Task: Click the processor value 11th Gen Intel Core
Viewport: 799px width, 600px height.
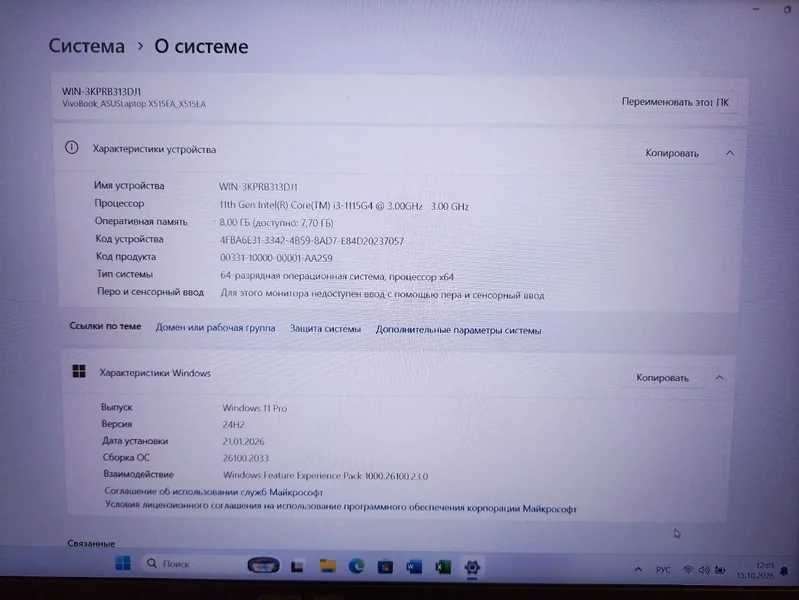Action: pos(344,206)
